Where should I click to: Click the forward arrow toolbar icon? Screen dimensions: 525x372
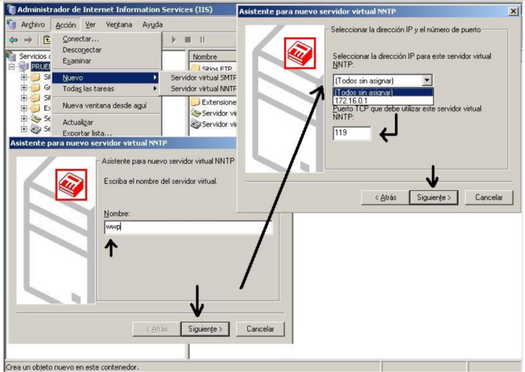tap(28, 40)
